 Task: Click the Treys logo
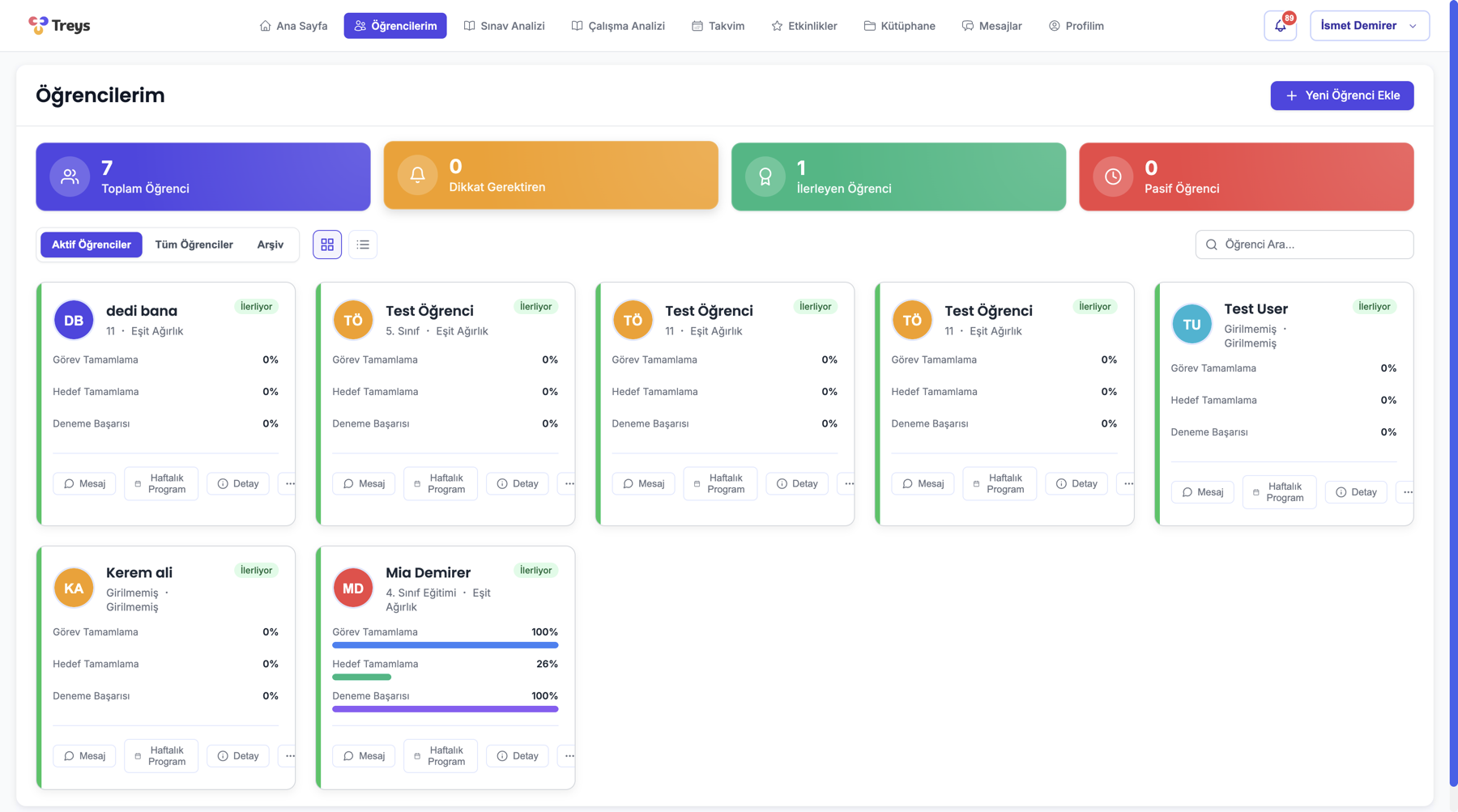59,25
